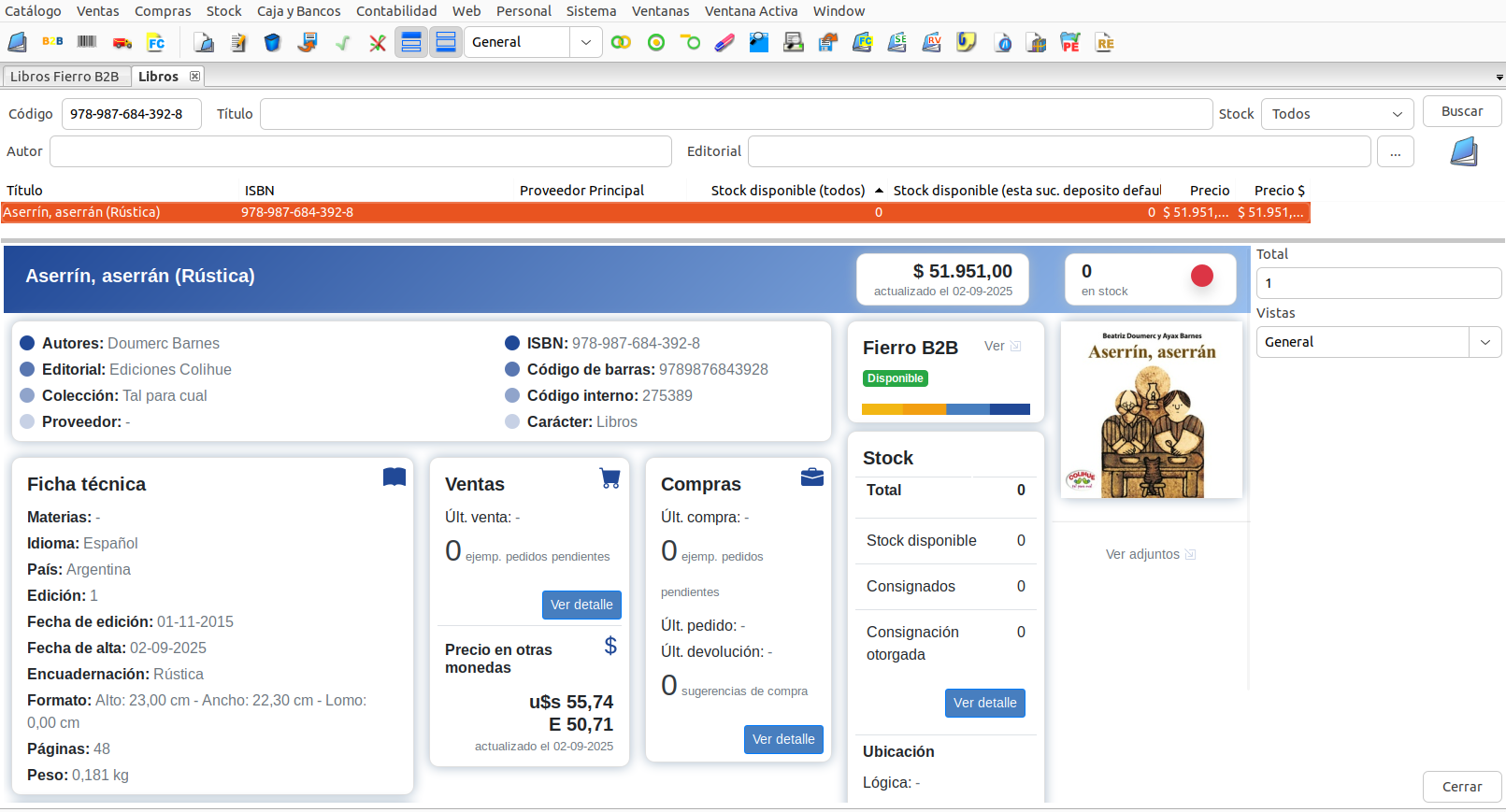The image size is (1506, 812).
Task: Select the Aserrín, aserrán (Rústica) result row
Action: pyautogui.click(x=655, y=212)
